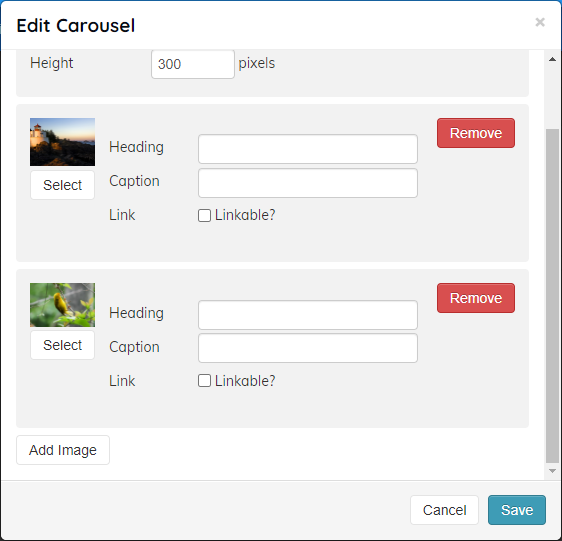Cancel the carousel edits

click(x=444, y=510)
